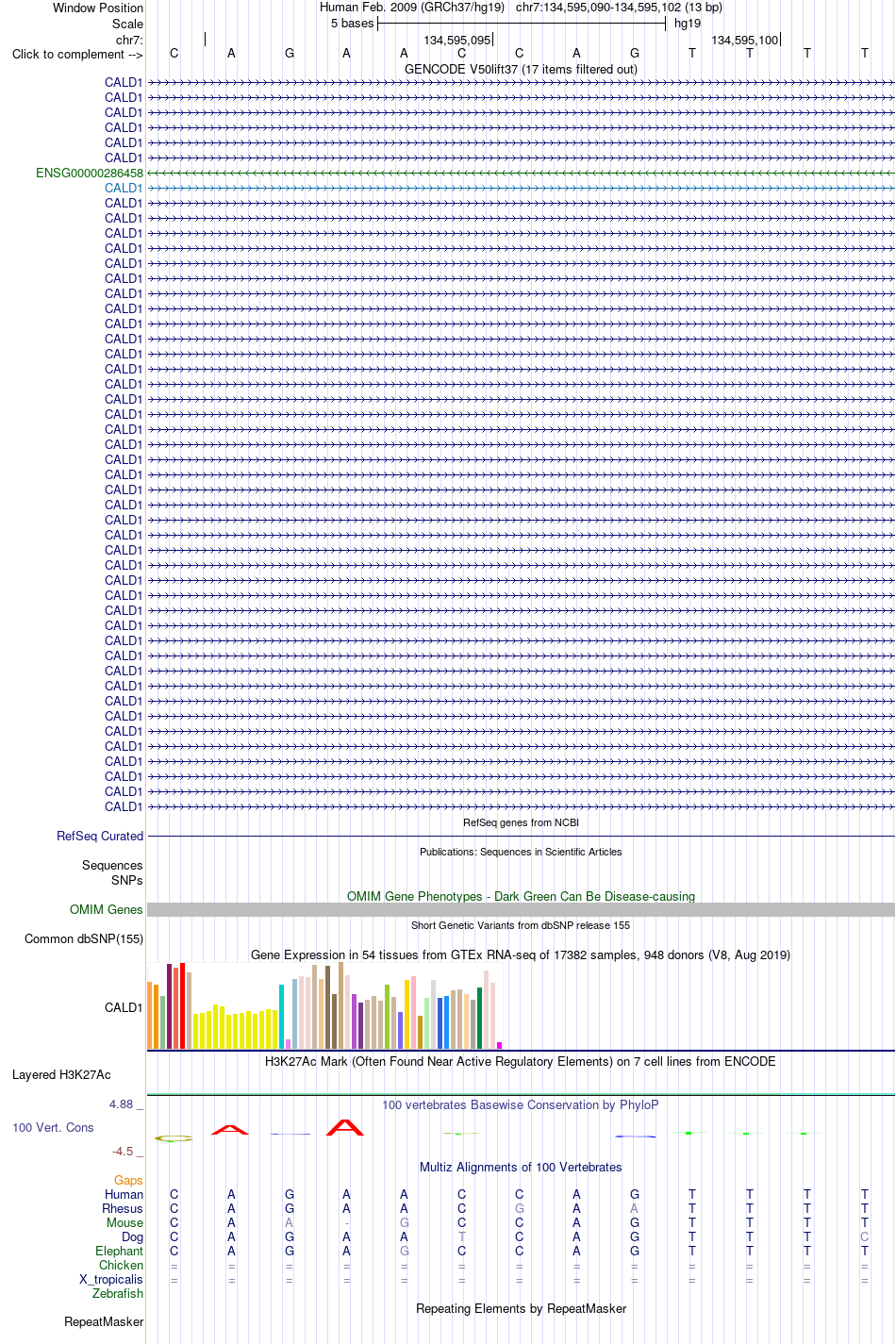The image size is (896, 1344).
Task: Select the light-blue highlighted CALD1 transcript label
Action: coord(124,188)
